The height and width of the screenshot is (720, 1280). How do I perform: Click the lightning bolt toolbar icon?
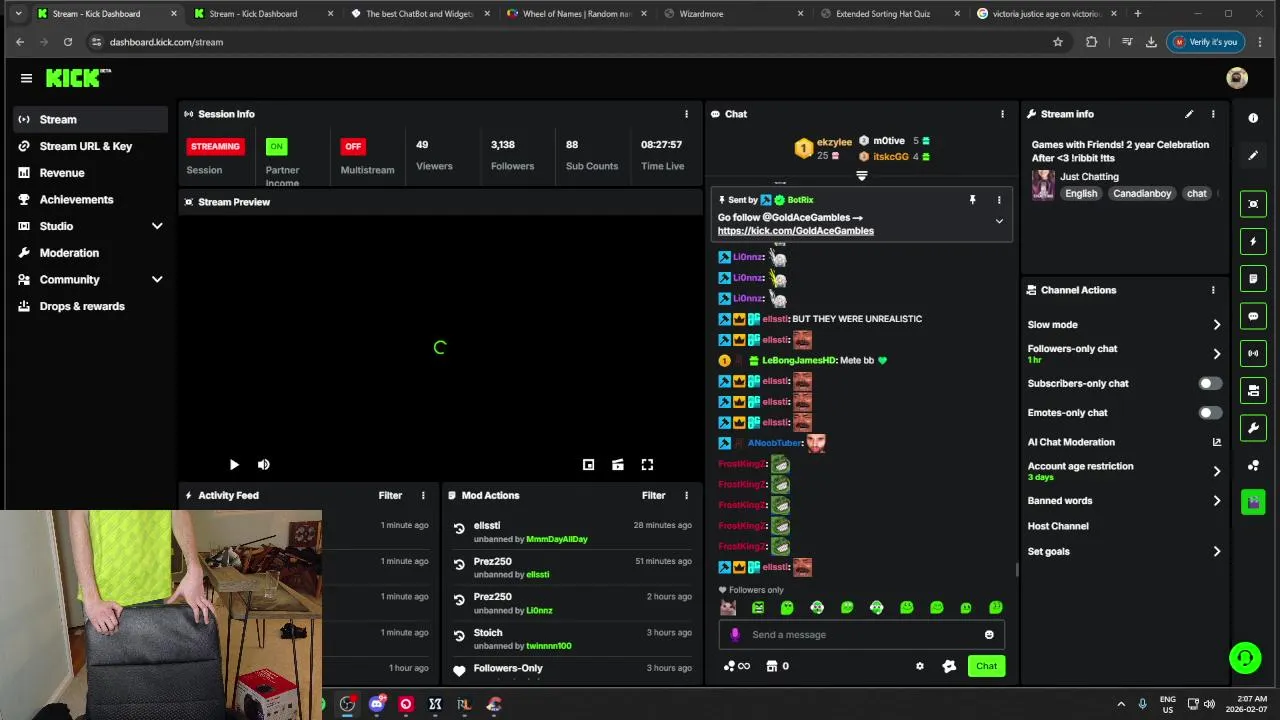coord(1253,241)
